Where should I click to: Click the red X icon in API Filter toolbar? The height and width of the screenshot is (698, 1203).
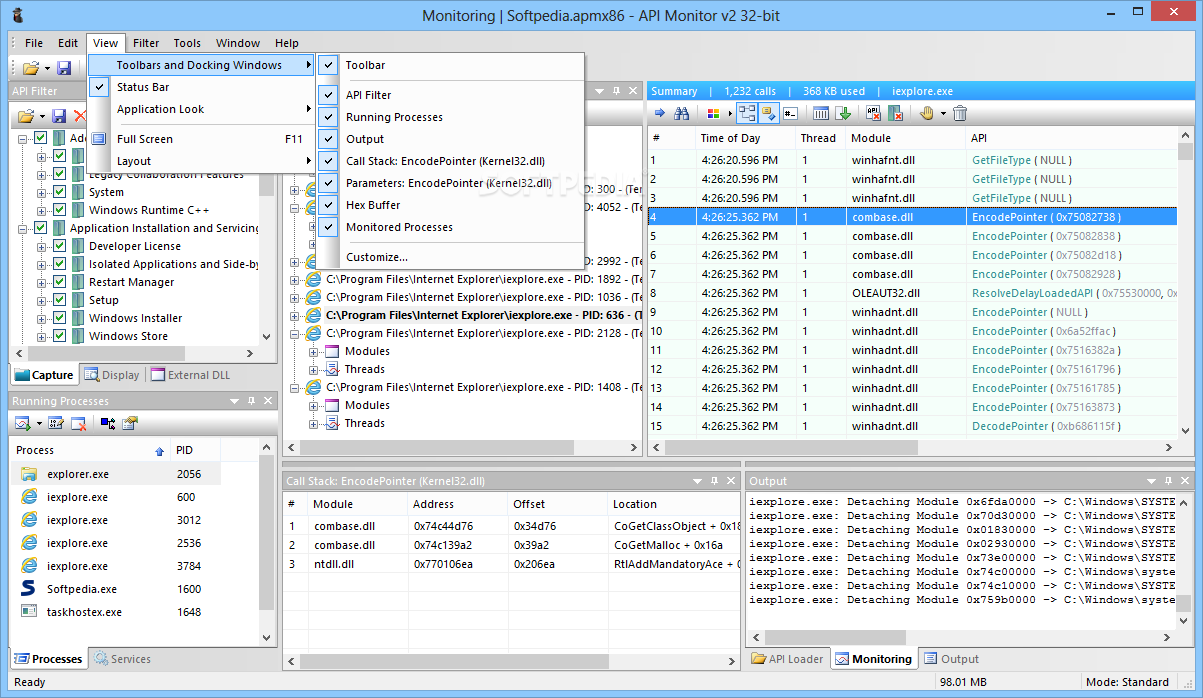click(x=79, y=117)
